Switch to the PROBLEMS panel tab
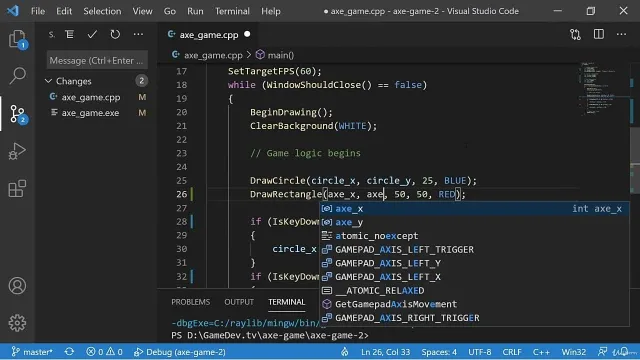The image size is (640, 360). click(191, 302)
